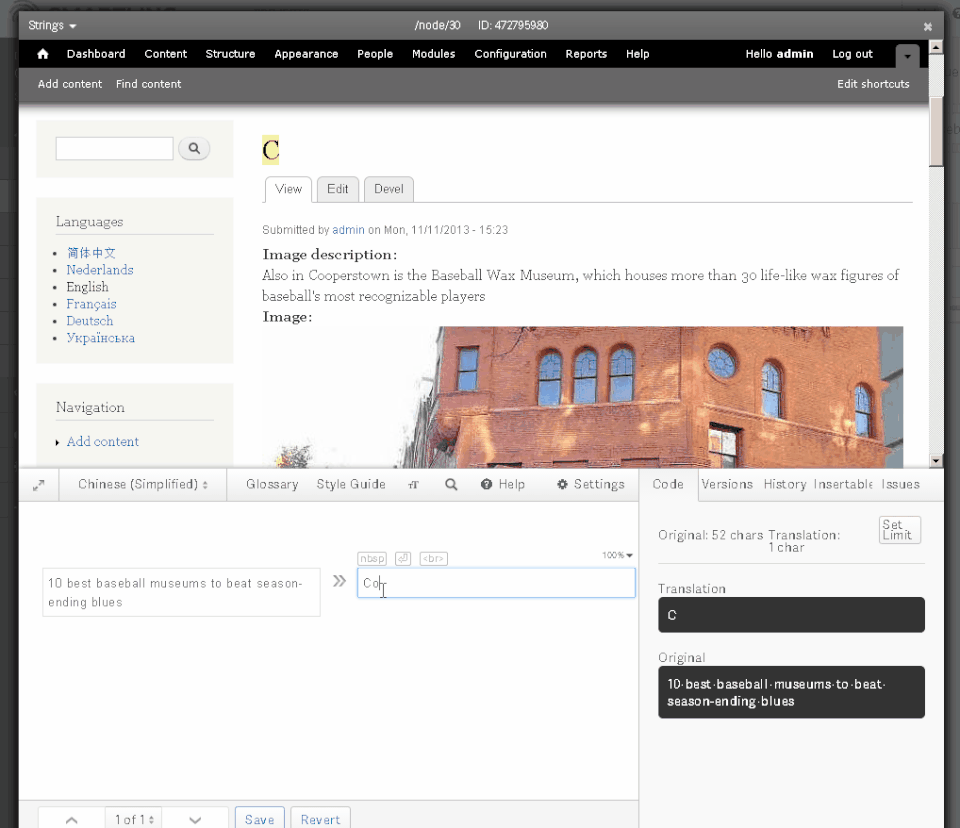
Task: Copy source to translation with double arrow icon
Action: (x=339, y=581)
